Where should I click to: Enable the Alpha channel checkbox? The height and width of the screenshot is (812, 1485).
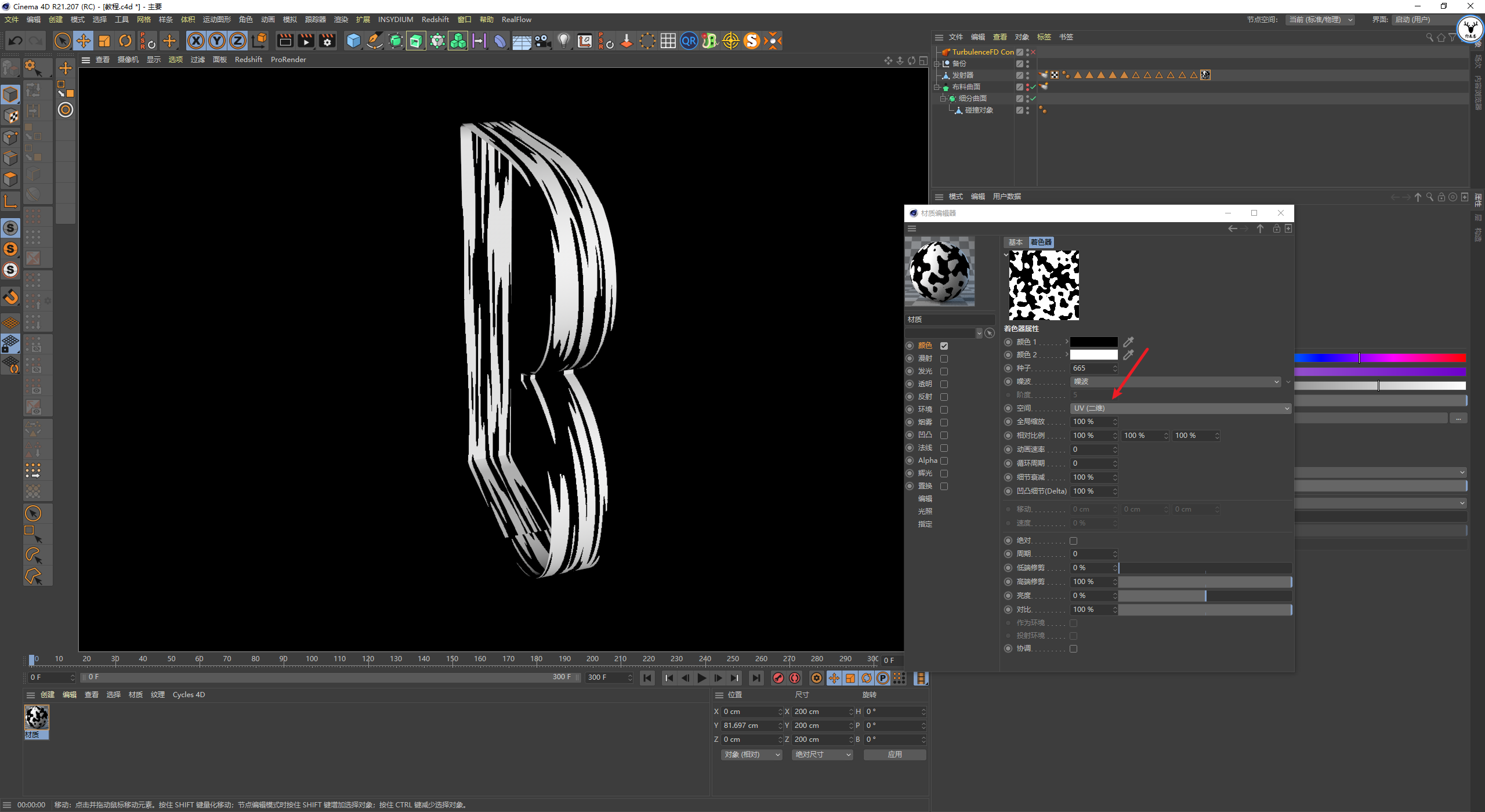pos(944,461)
